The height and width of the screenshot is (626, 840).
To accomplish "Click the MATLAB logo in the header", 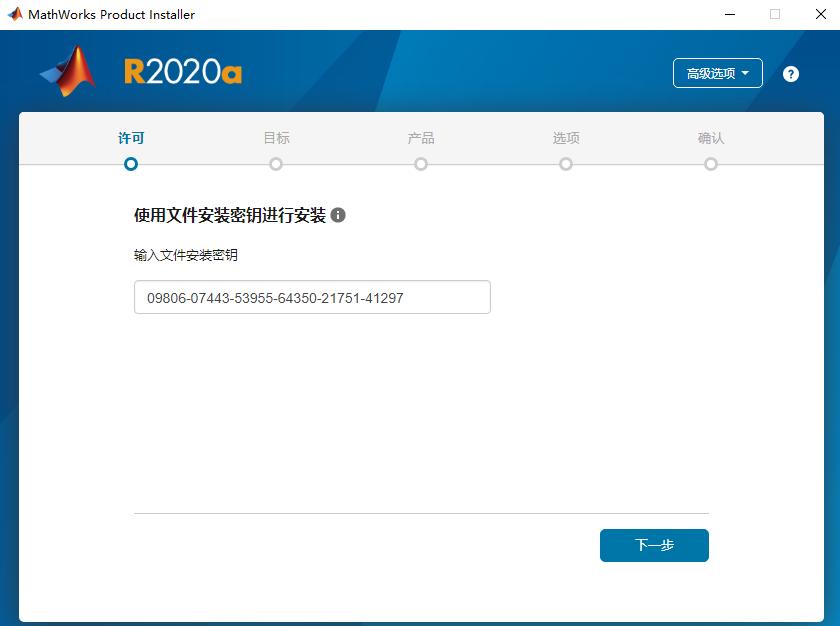I will coord(69,71).
